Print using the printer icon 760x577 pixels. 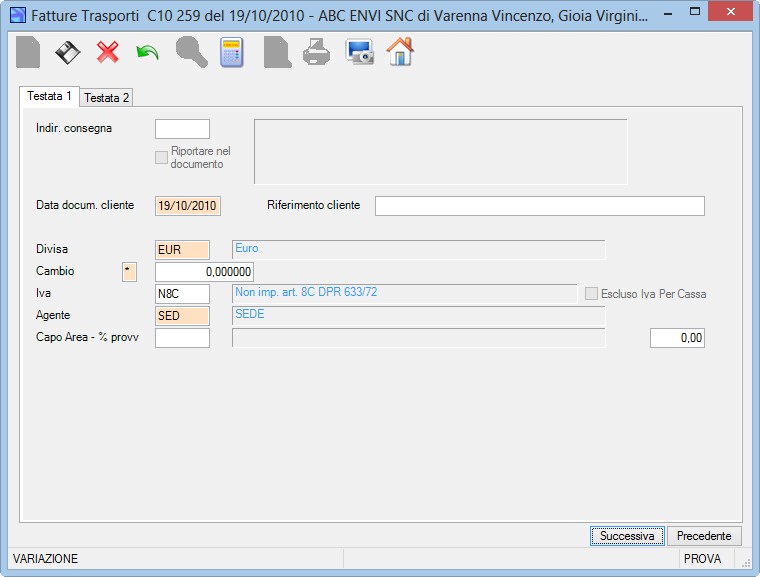pos(317,52)
